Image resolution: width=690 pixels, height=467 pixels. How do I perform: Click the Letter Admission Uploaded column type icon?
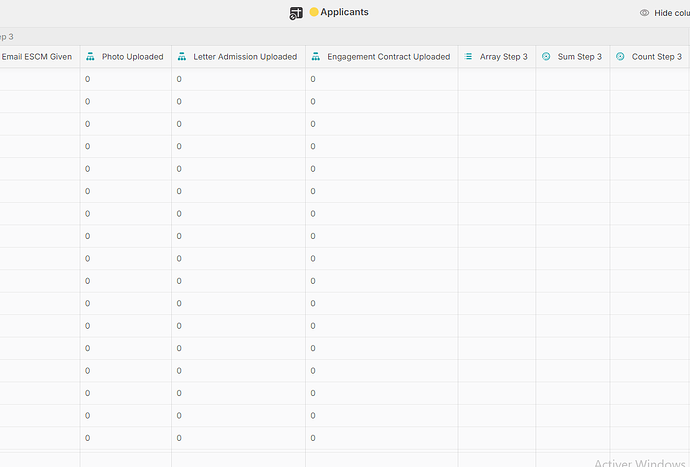pyautogui.click(x=182, y=56)
